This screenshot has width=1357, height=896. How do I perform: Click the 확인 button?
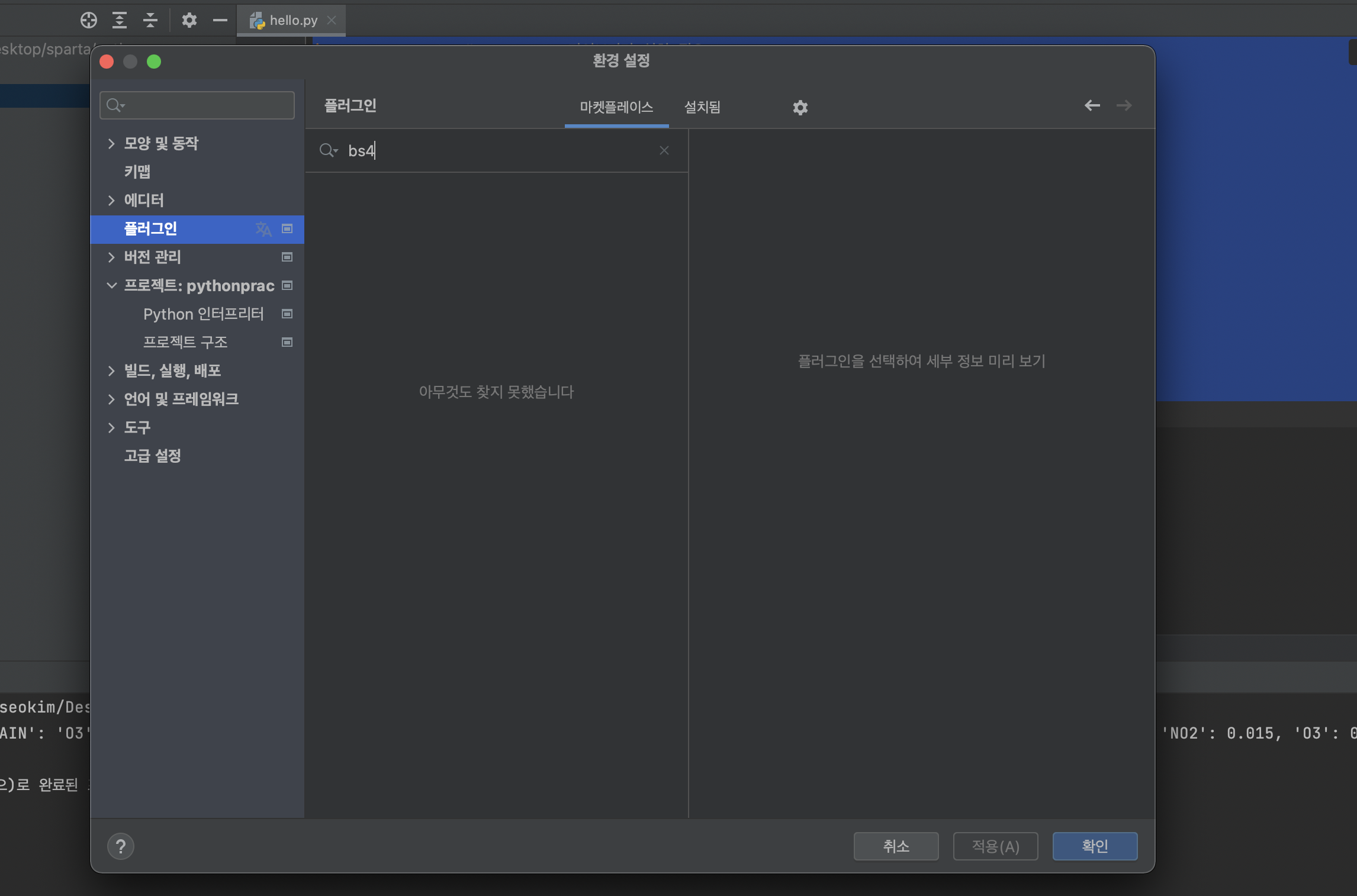tap(1095, 846)
